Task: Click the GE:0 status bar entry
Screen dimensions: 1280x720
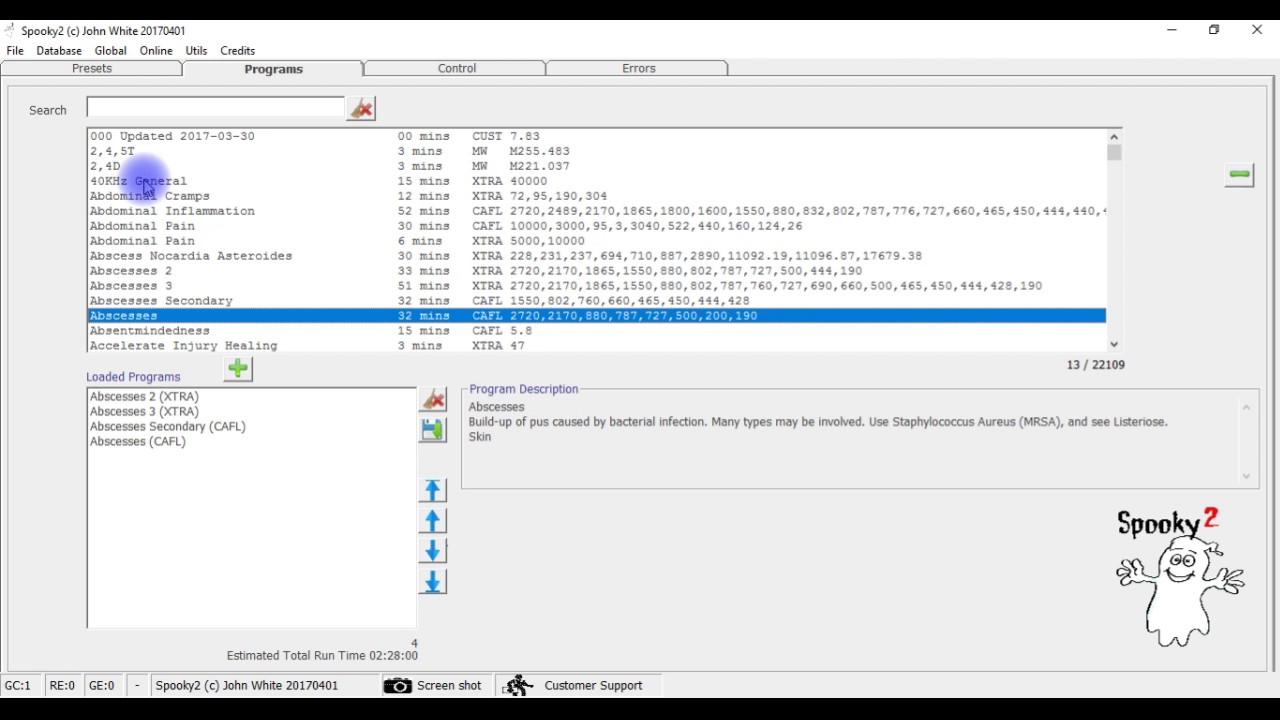Action: (102, 686)
